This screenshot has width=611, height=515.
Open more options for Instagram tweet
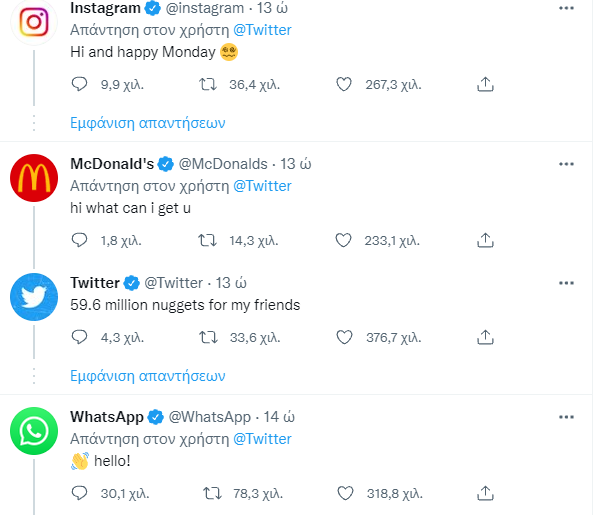(x=566, y=8)
